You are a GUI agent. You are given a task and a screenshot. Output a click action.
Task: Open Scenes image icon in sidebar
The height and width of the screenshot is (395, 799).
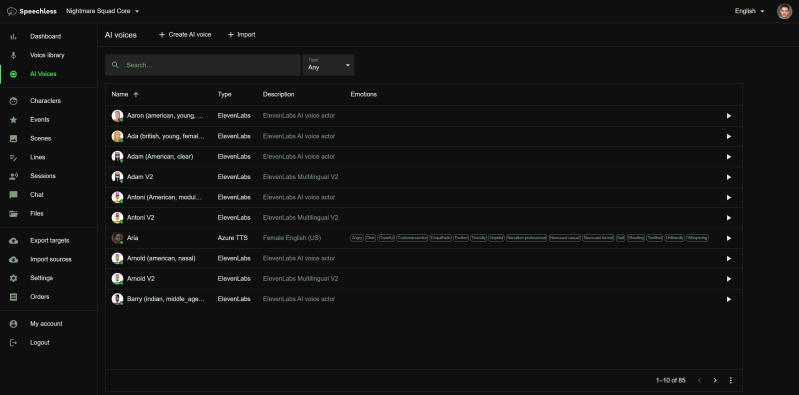click(14, 139)
